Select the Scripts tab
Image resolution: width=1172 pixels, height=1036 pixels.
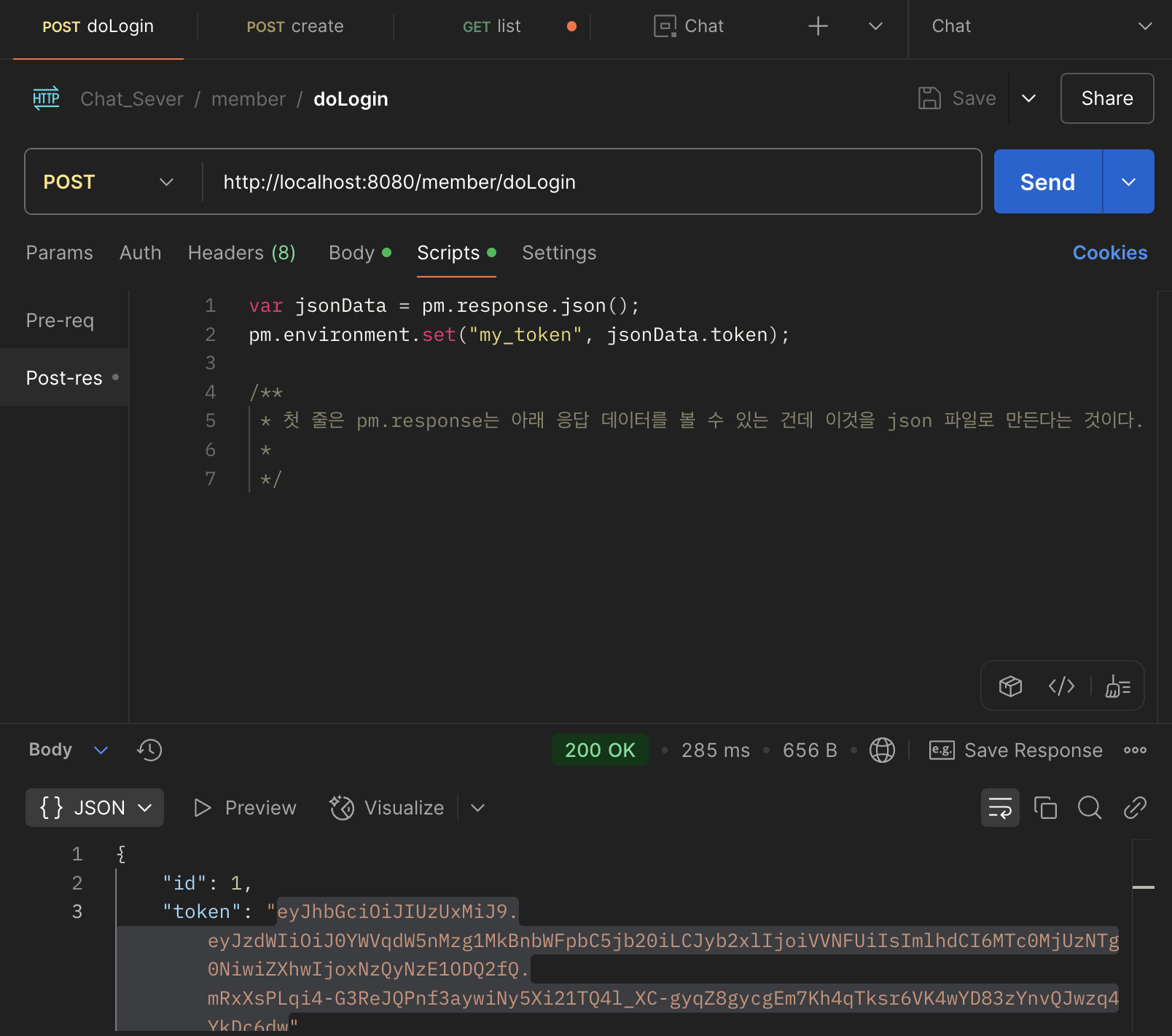pyautogui.click(x=456, y=253)
